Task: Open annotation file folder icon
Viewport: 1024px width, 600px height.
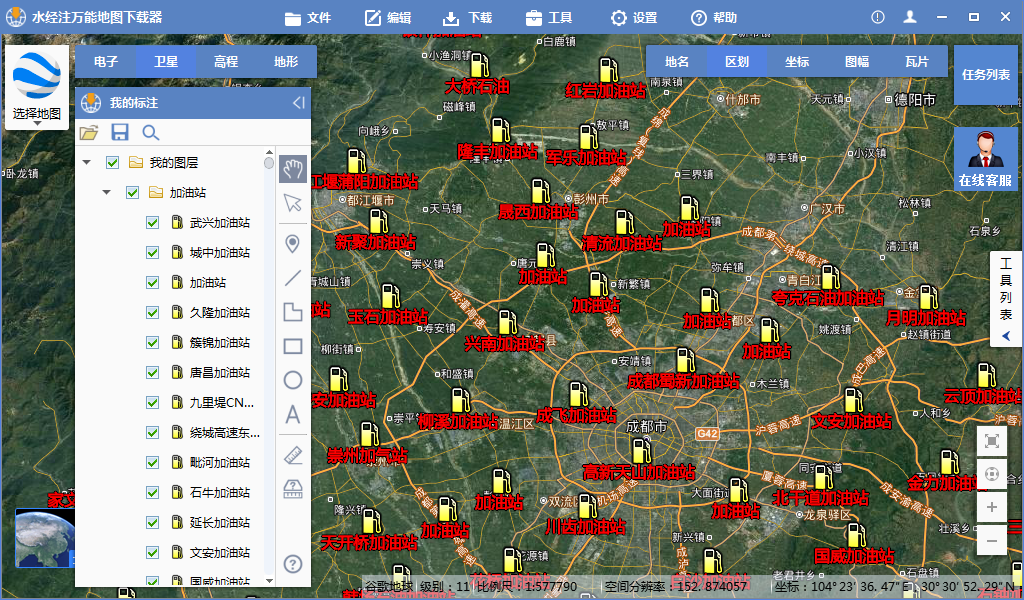Action: click(89, 133)
